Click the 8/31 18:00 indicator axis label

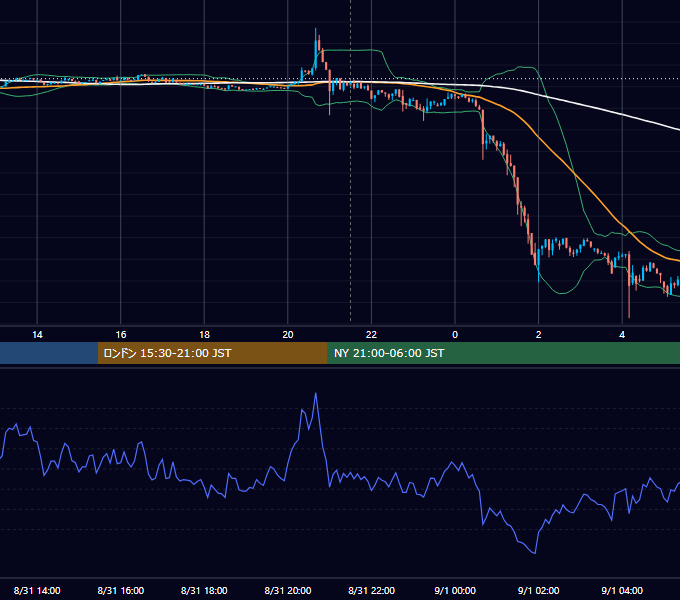point(204,590)
